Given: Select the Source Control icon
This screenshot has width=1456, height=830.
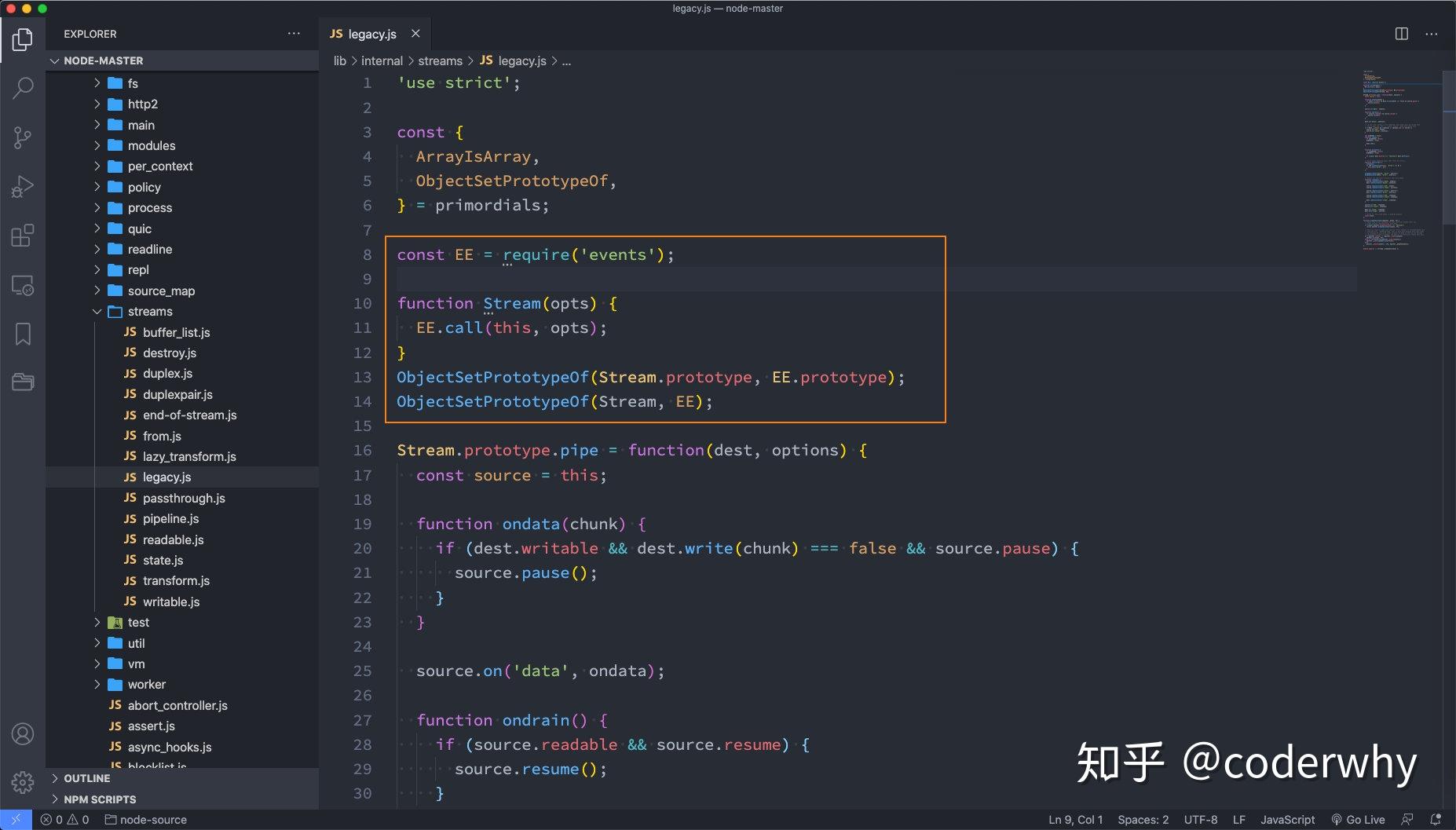Looking at the screenshot, I should [x=23, y=137].
